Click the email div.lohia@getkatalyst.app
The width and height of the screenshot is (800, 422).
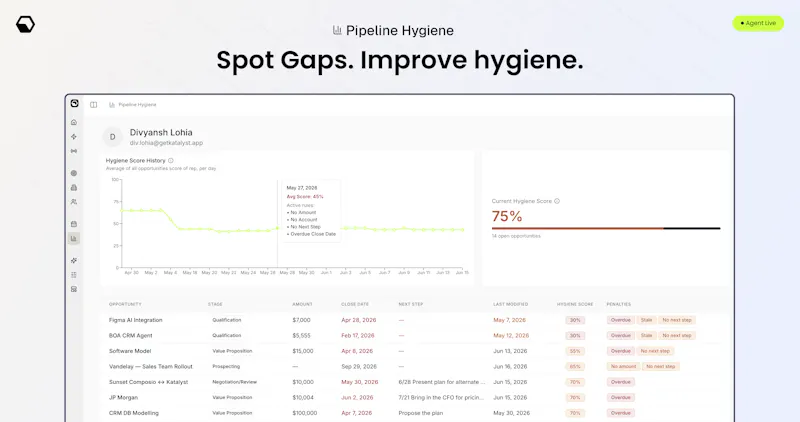[166, 143]
